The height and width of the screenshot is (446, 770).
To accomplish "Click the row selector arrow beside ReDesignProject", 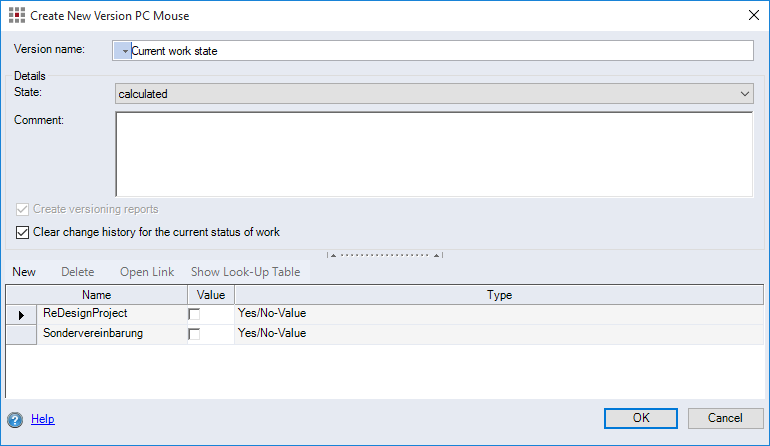I will 21,314.
